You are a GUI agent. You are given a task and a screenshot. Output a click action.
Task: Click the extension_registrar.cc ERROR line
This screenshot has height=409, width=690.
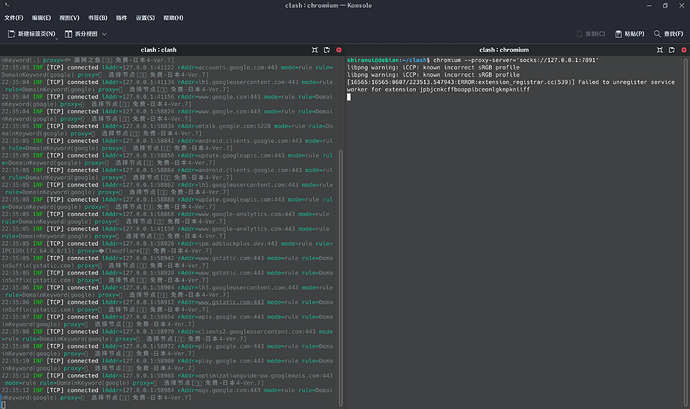(510, 82)
